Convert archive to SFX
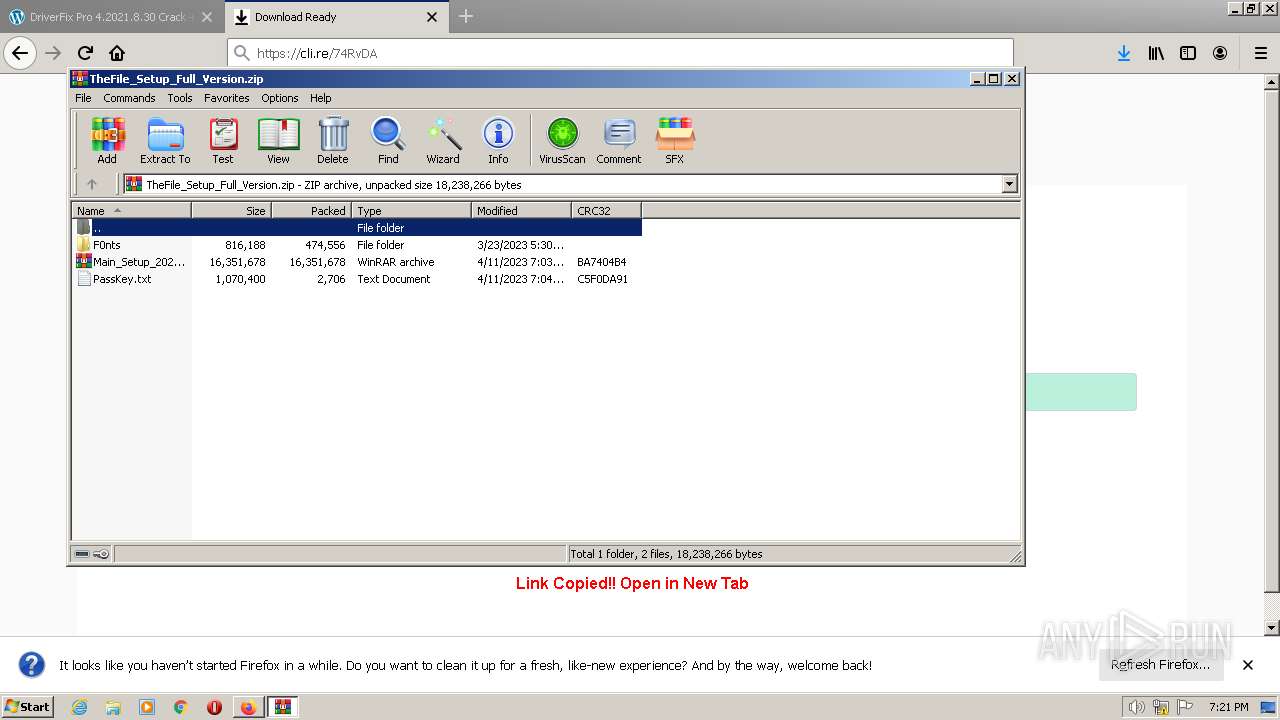The width and height of the screenshot is (1280, 720). pos(675,140)
